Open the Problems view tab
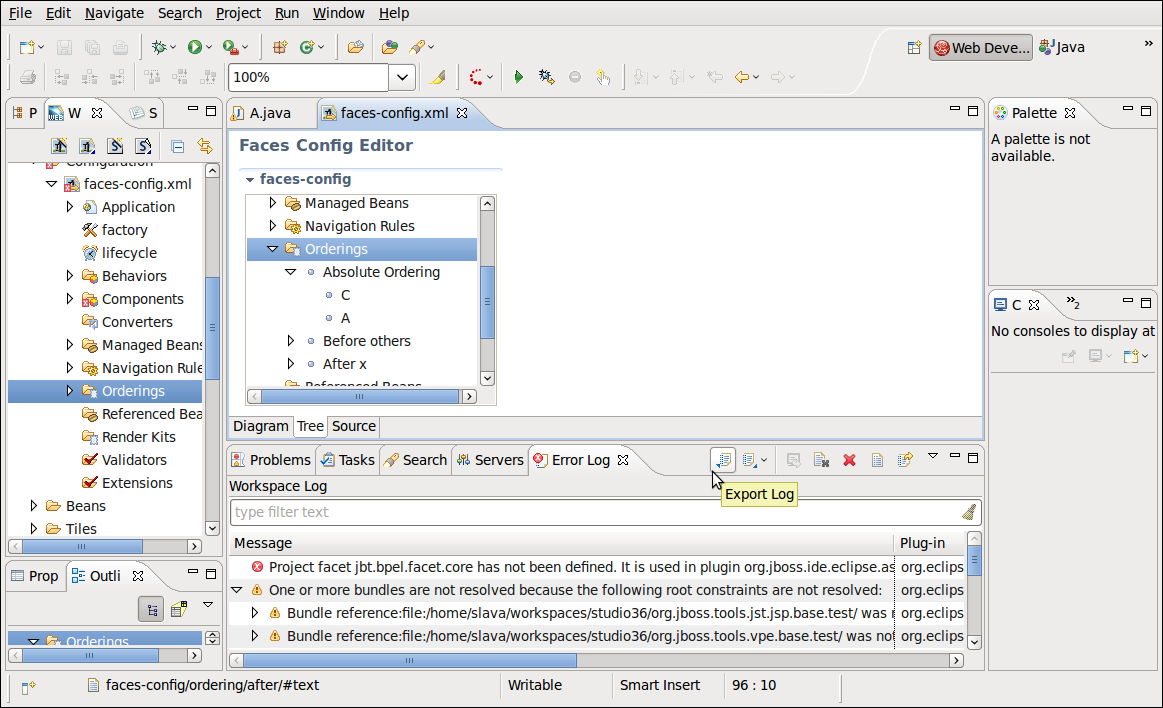 [271, 460]
